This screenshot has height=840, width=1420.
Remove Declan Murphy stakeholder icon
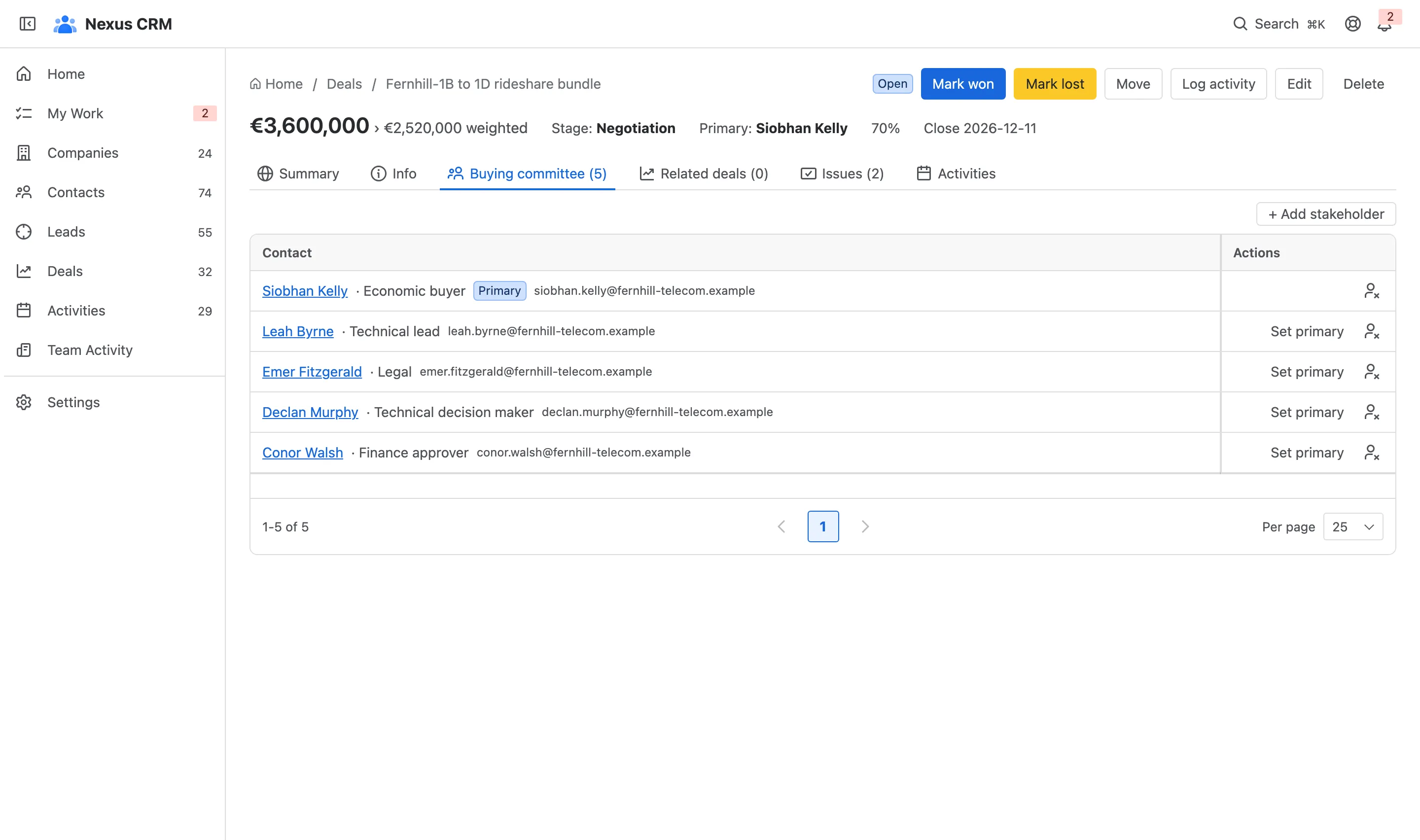(1371, 412)
